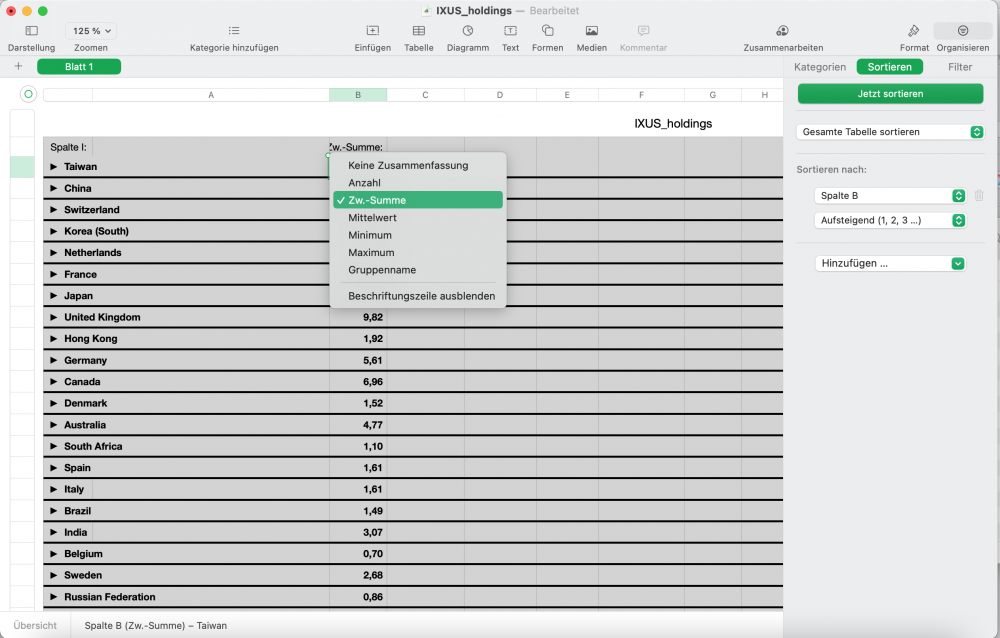
Task: Open the Einfügen toolbar icon
Action: 372,31
